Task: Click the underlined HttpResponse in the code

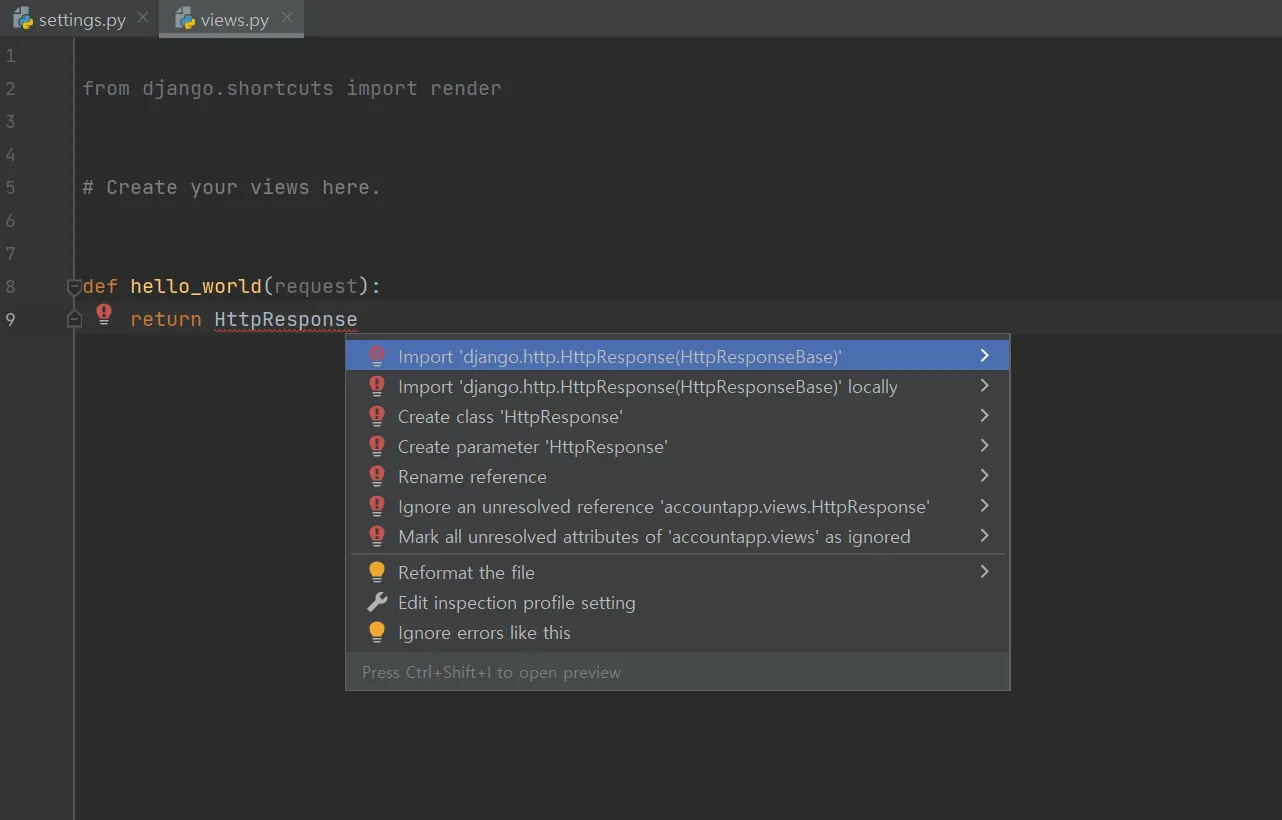Action: click(x=285, y=320)
